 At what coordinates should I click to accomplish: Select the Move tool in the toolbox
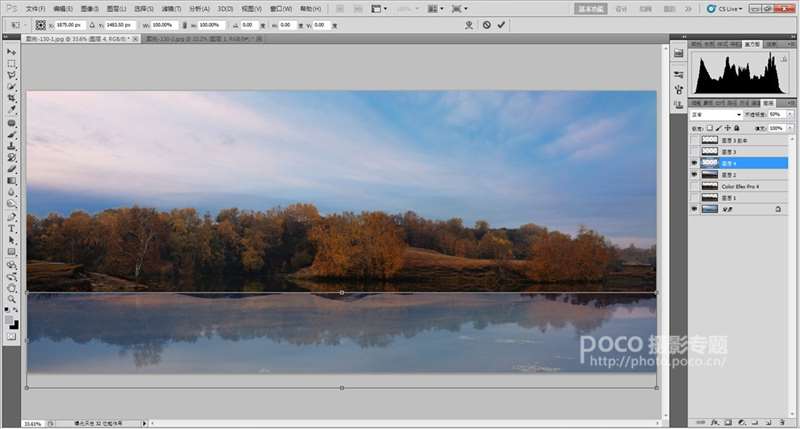[12, 52]
